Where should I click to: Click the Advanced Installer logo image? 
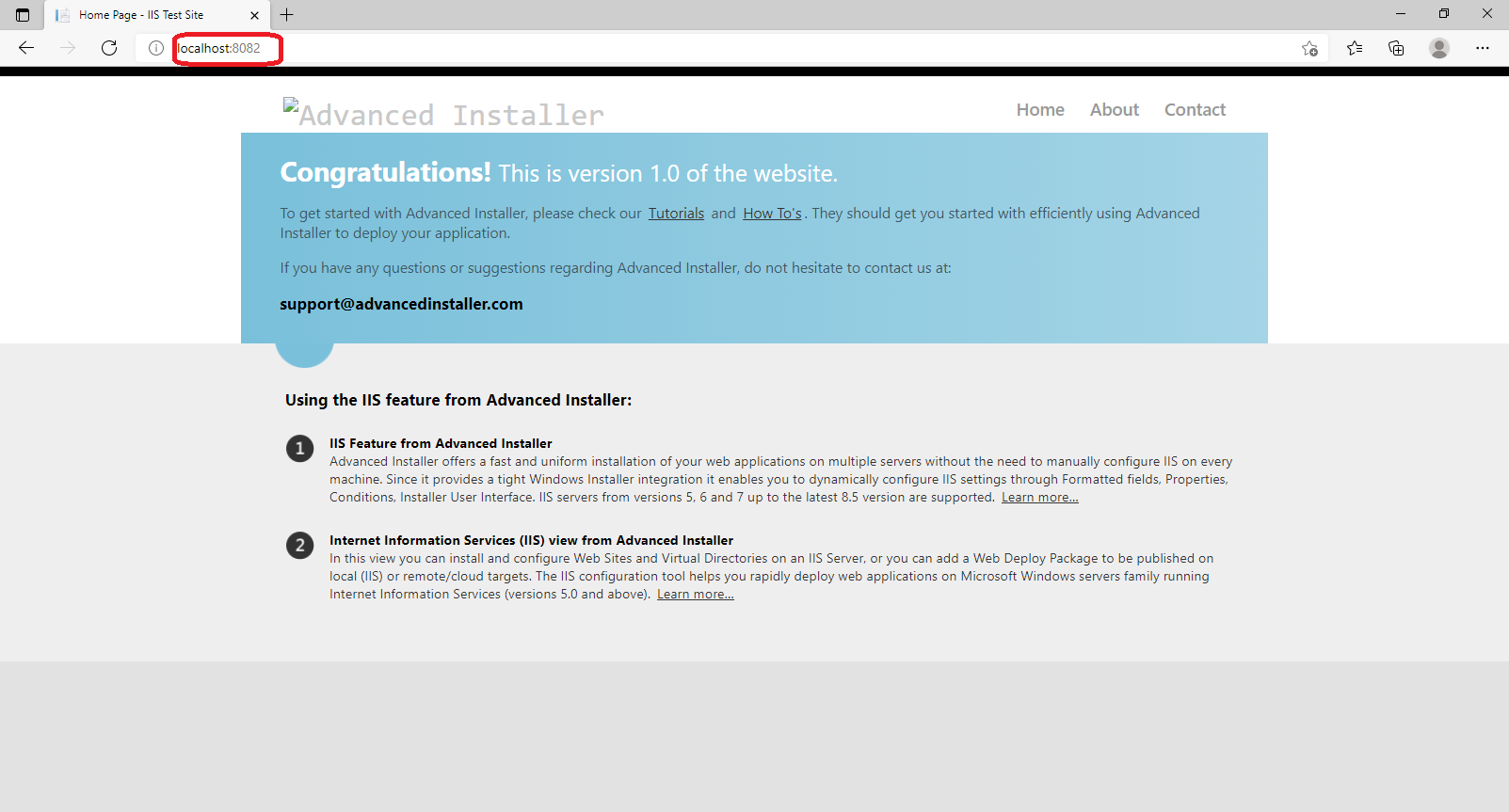click(443, 114)
